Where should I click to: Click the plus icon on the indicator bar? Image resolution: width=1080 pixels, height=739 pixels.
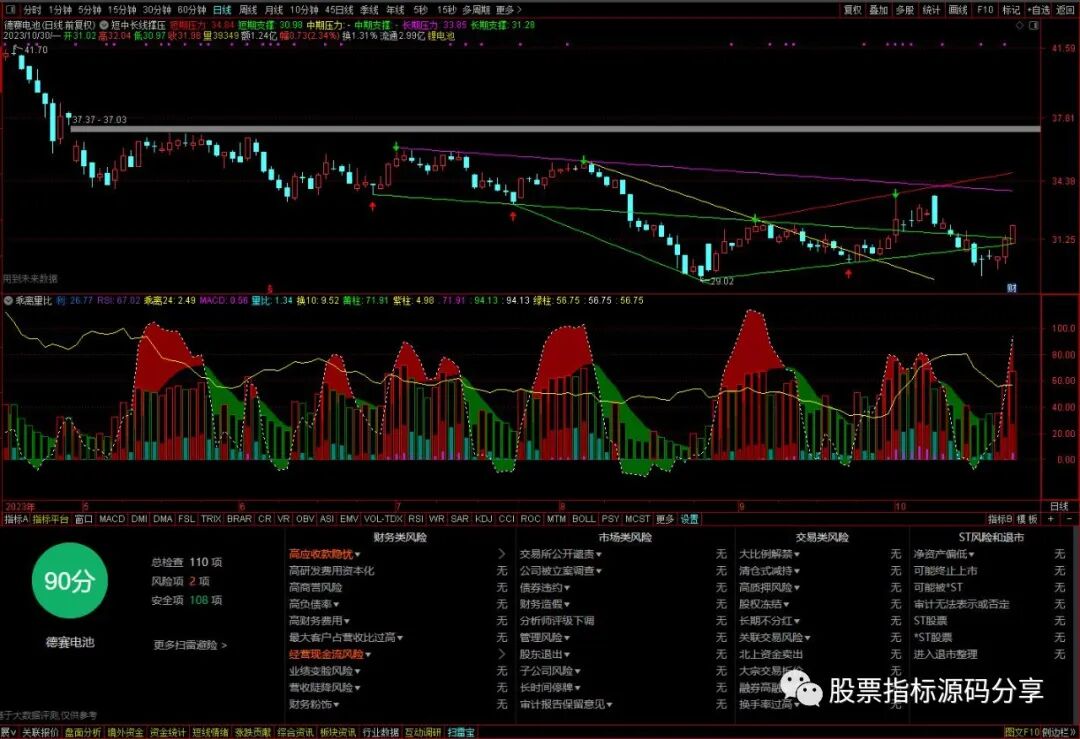pos(1051,519)
